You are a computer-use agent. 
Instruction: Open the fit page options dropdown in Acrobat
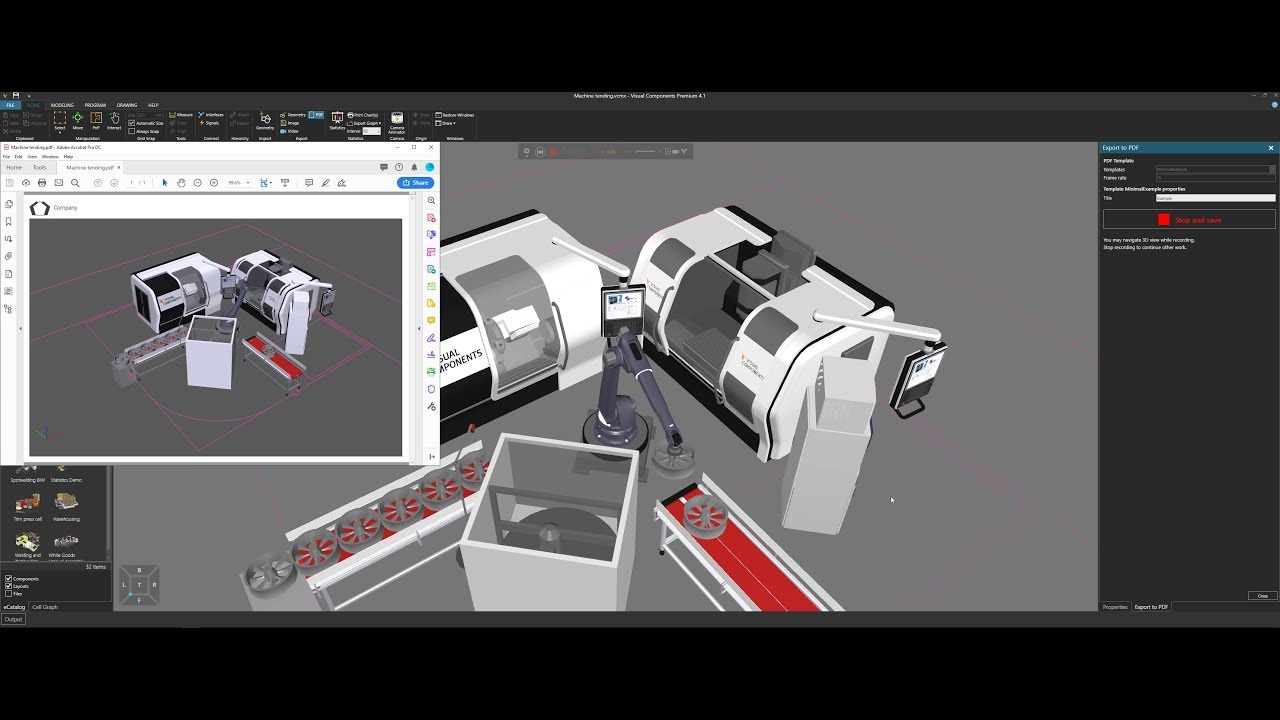point(271,183)
